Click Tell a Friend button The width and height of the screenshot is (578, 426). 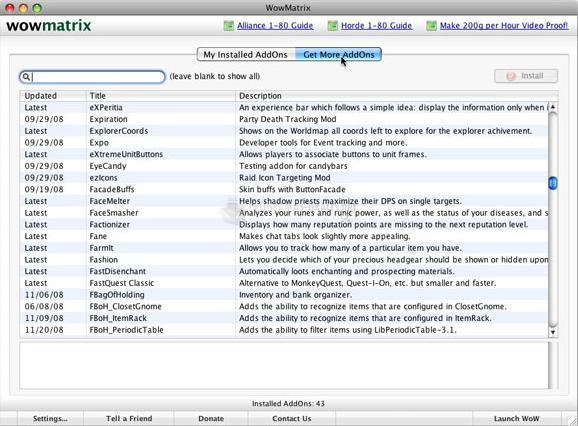pyautogui.click(x=129, y=419)
